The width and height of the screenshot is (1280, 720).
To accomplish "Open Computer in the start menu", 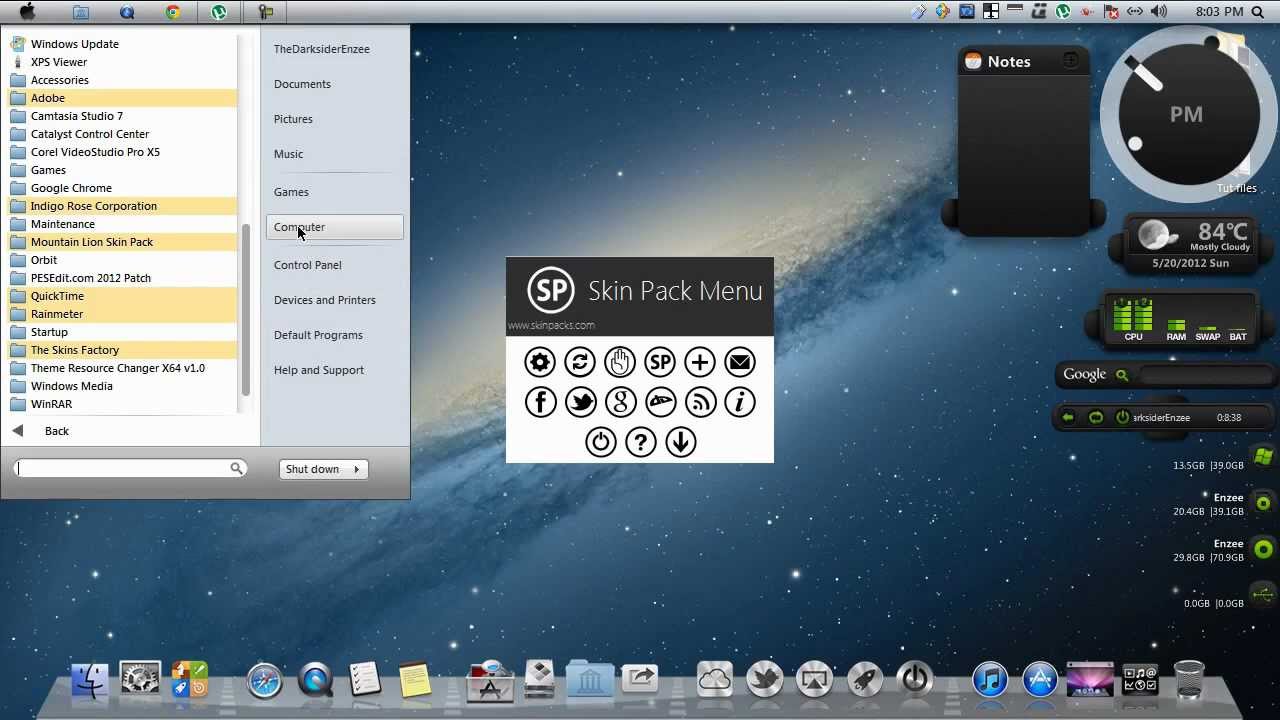I will click(335, 227).
